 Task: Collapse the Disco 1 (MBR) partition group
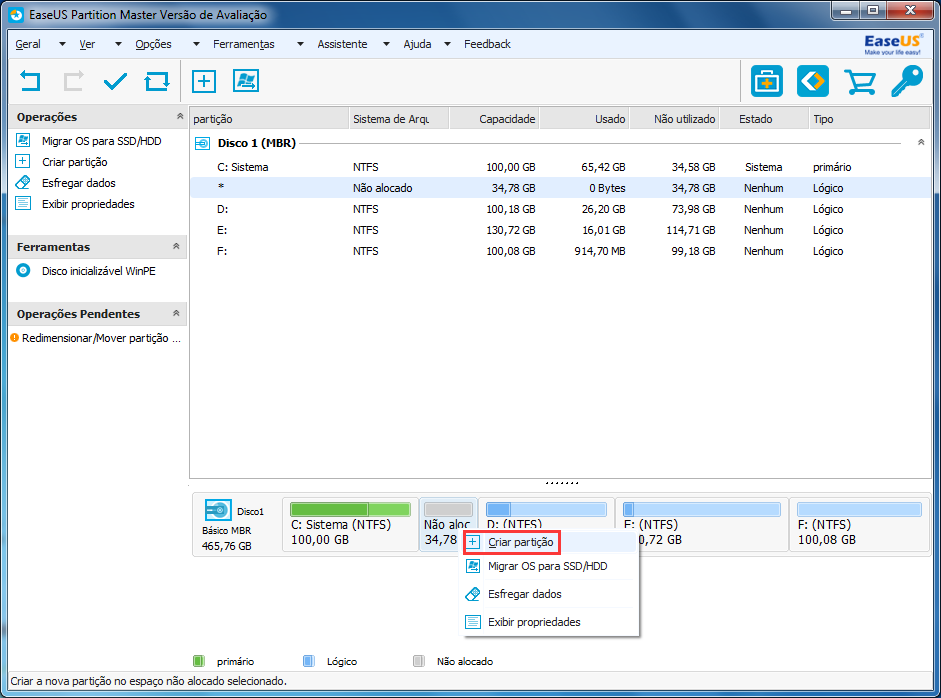(921, 142)
